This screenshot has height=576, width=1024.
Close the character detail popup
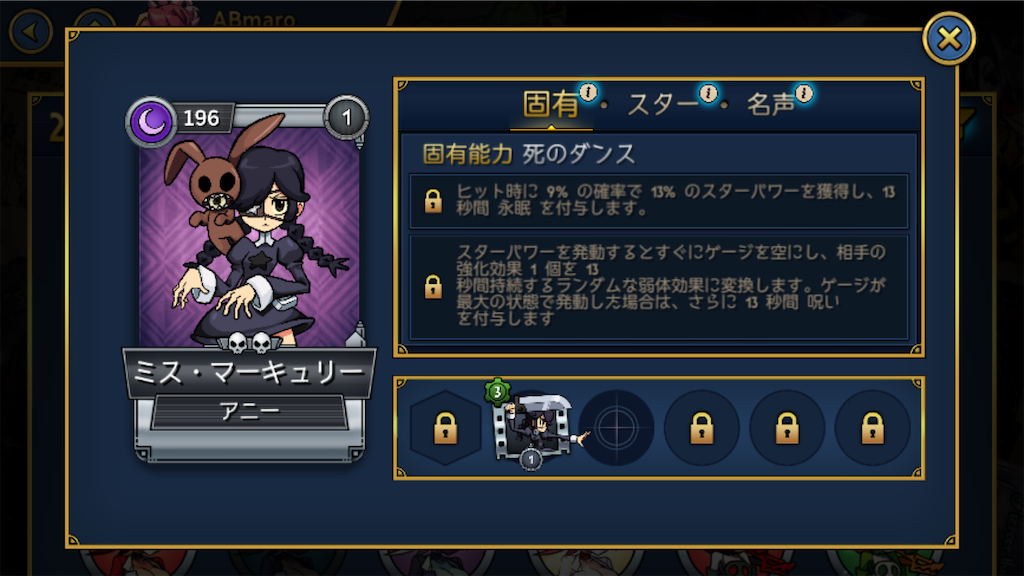tap(949, 39)
